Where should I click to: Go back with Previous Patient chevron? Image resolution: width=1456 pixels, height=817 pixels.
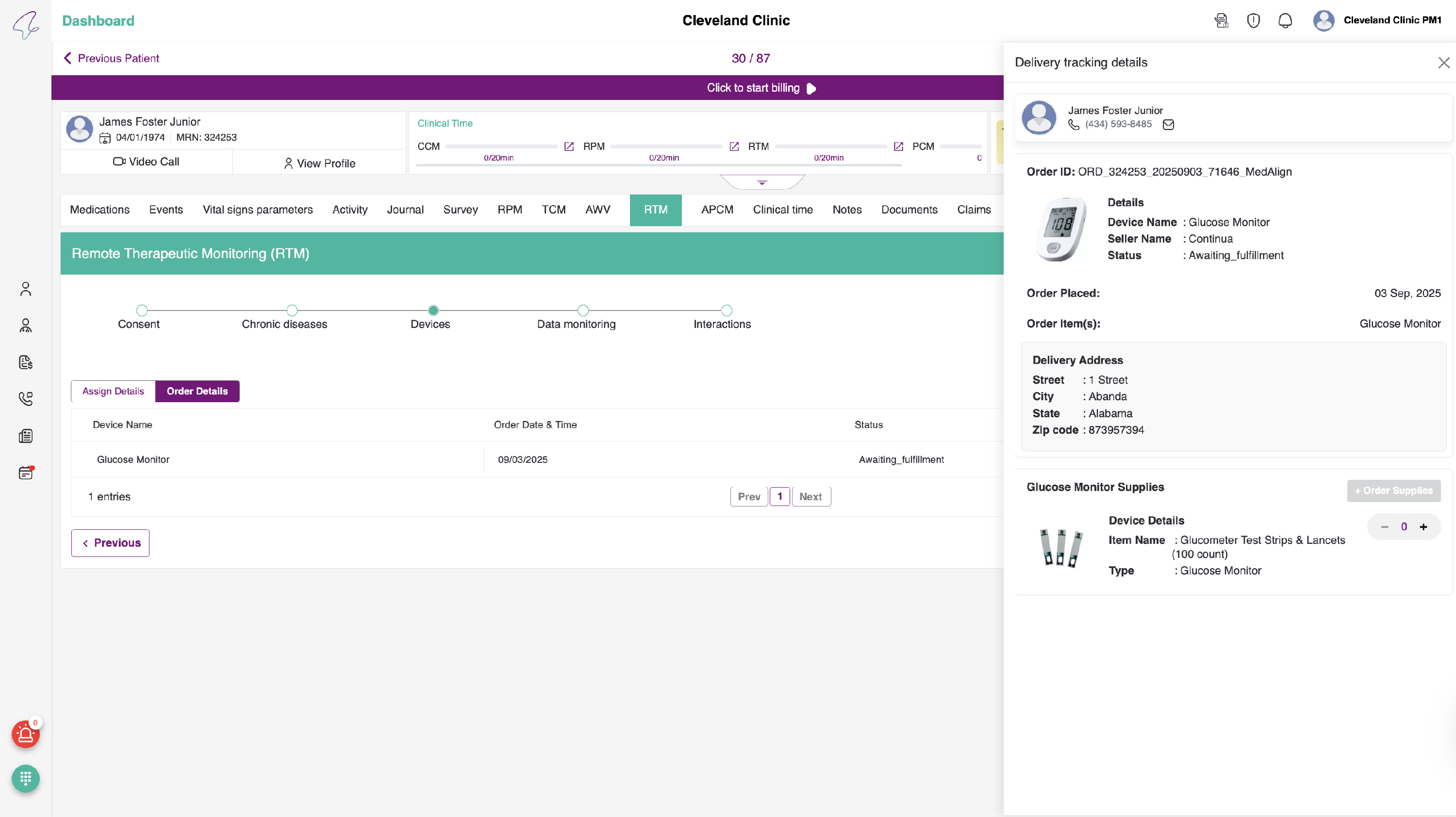click(x=68, y=58)
